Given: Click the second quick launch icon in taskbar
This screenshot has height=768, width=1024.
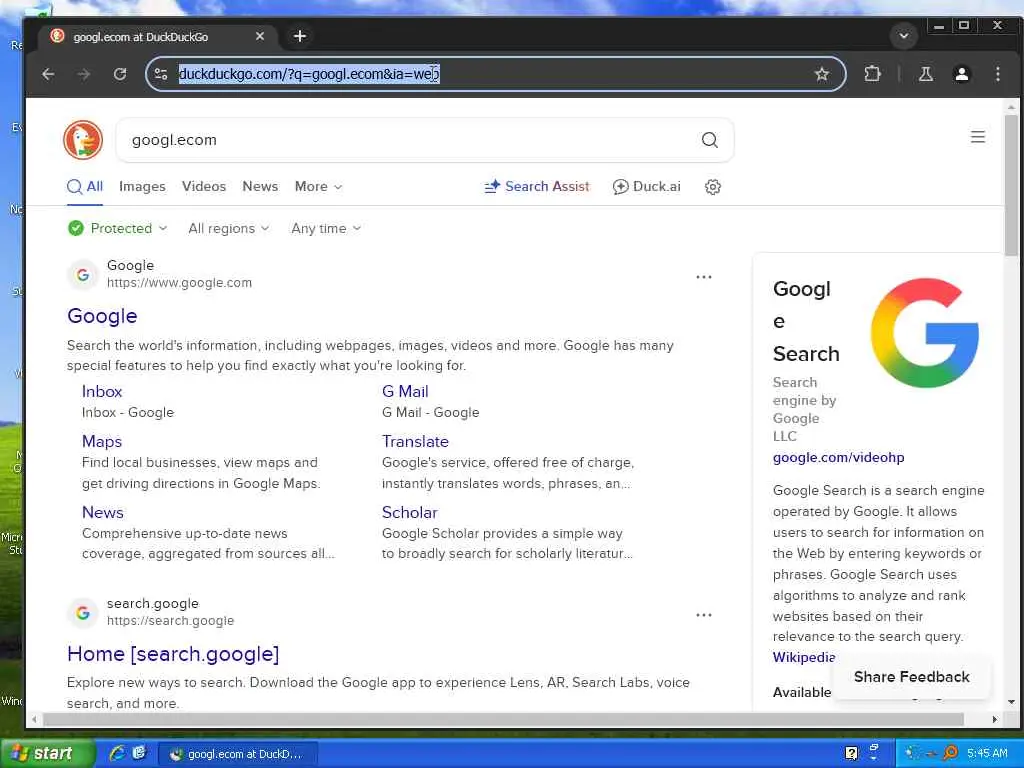Looking at the screenshot, I should (x=138, y=753).
